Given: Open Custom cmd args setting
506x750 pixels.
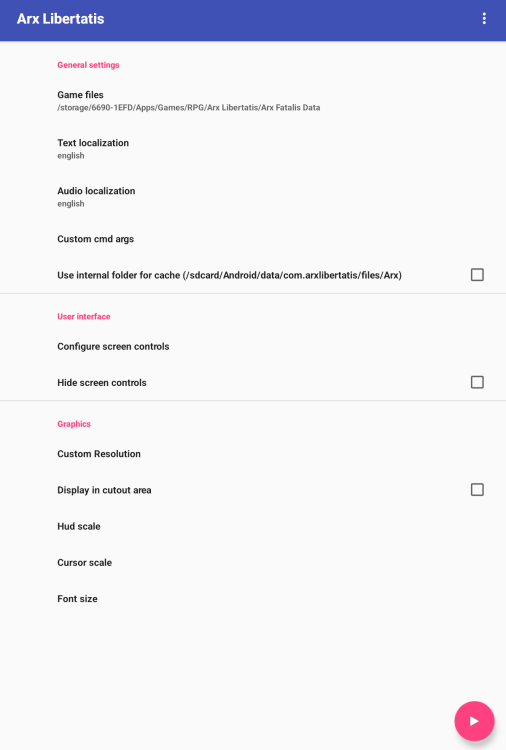Looking at the screenshot, I should [x=253, y=239].
